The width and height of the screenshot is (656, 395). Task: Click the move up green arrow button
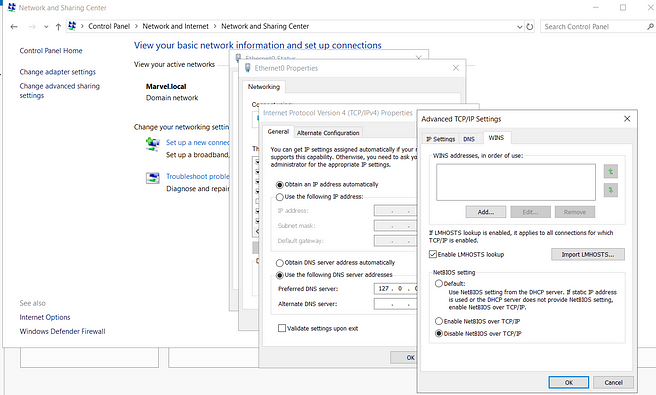pos(610,172)
